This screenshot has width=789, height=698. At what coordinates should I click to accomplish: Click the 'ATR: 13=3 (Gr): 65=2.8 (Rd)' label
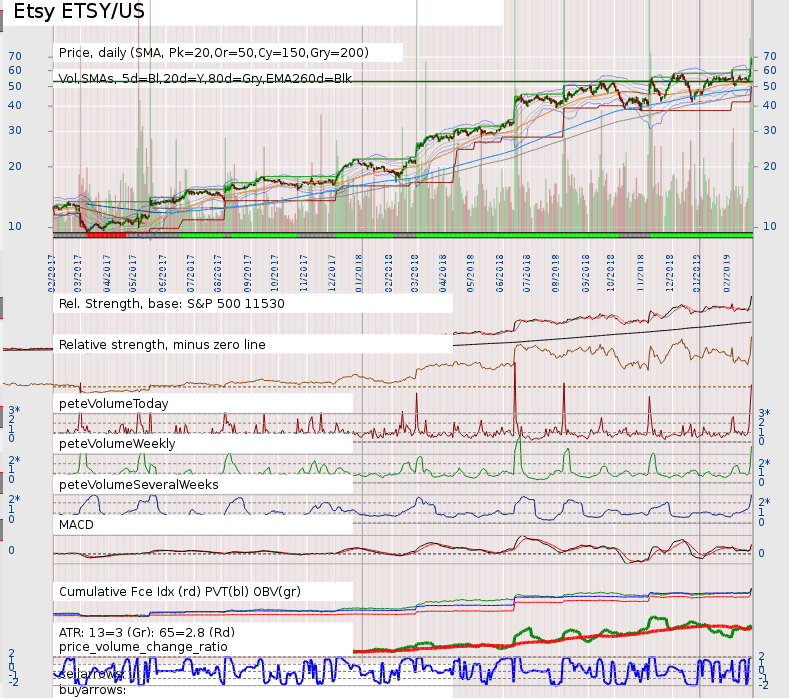(x=147, y=633)
